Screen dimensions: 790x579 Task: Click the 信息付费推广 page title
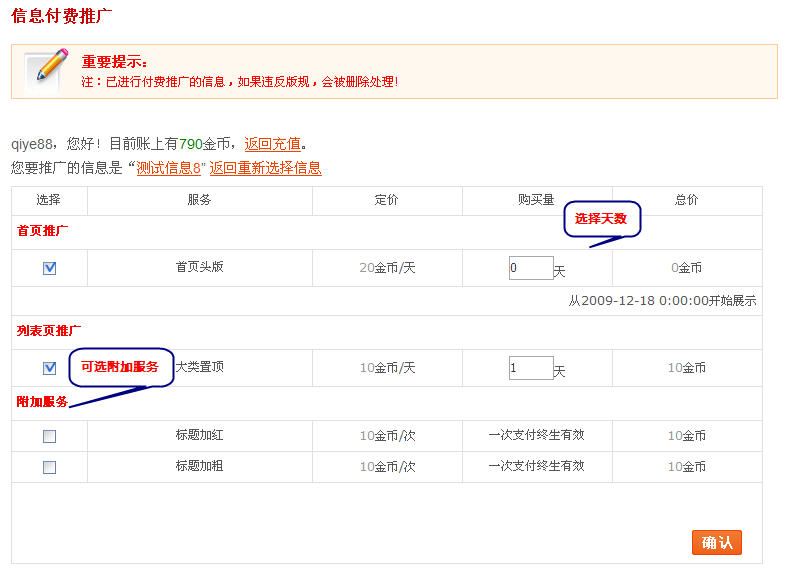tap(61, 17)
